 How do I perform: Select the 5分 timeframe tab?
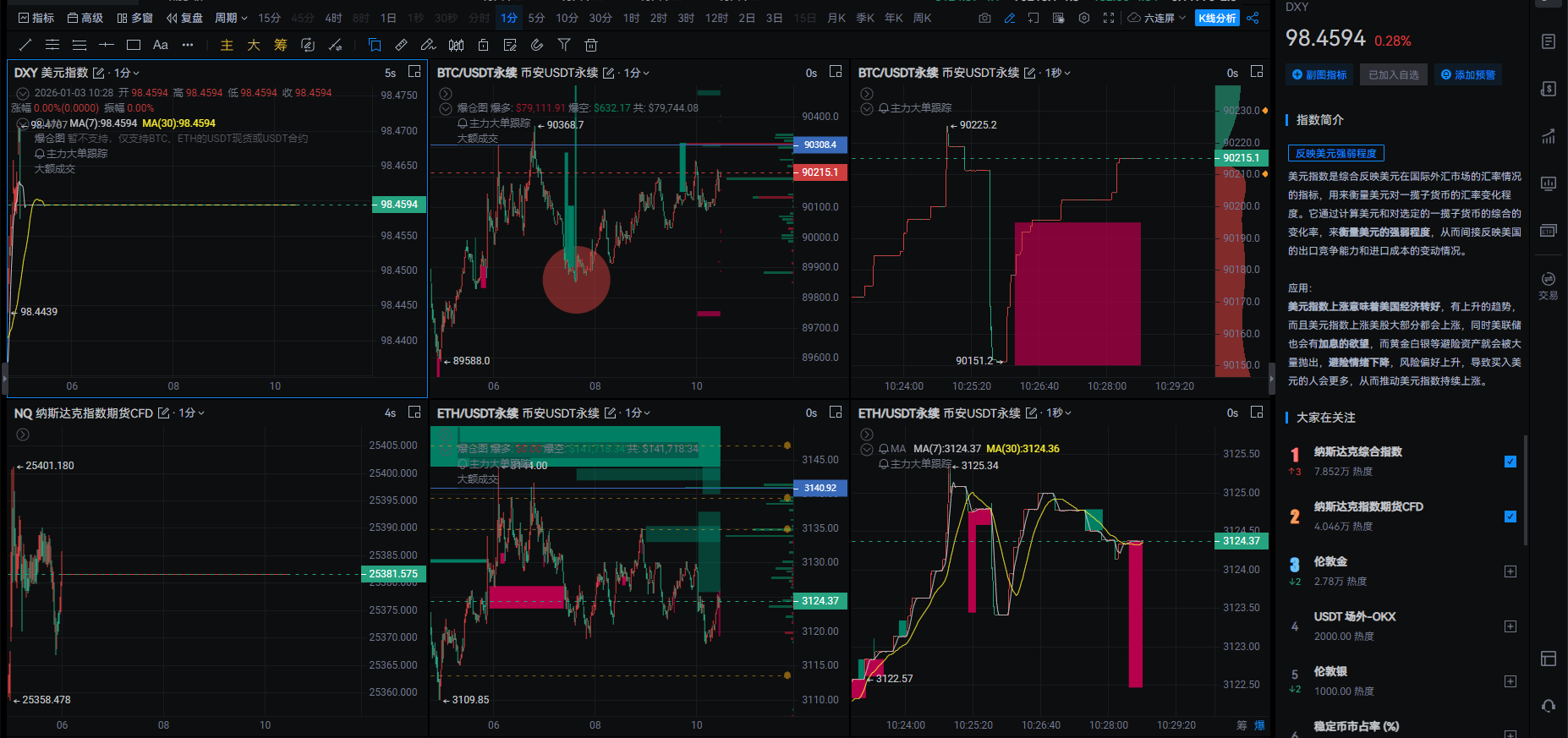[536, 18]
